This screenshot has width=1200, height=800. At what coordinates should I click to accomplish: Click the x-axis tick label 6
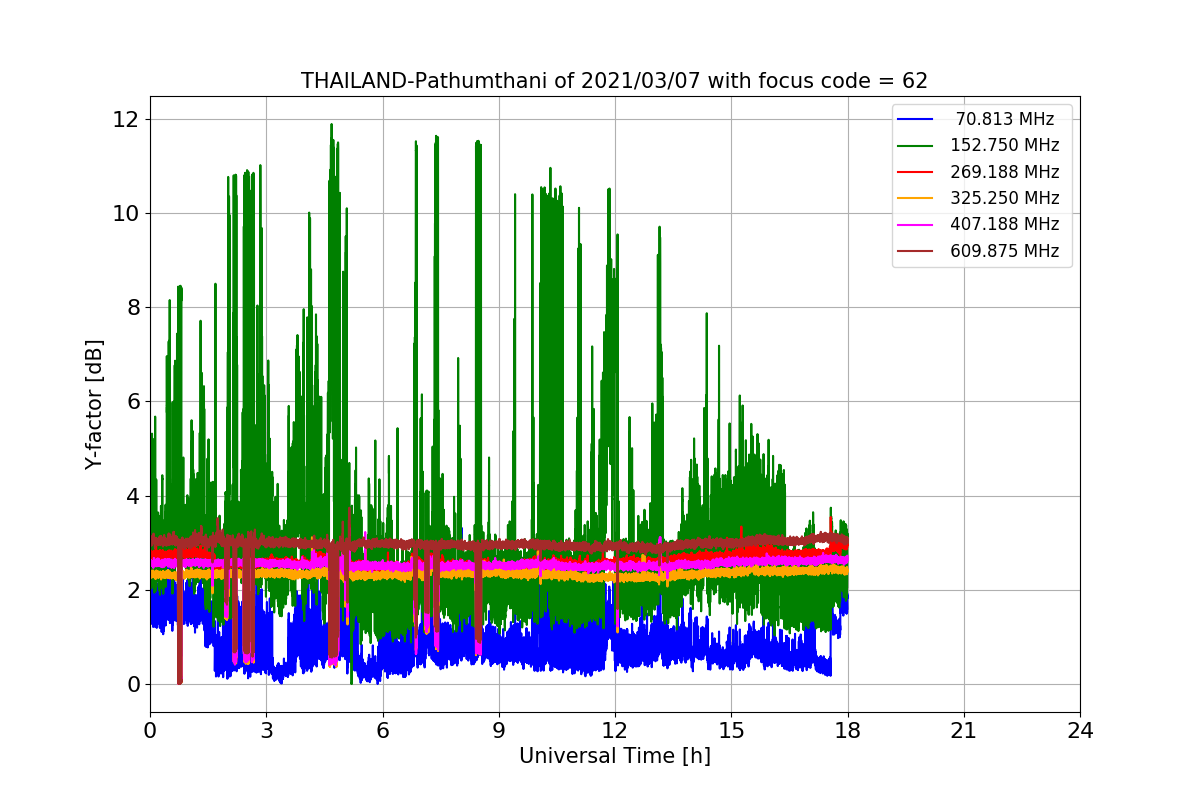[x=382, y=731]
